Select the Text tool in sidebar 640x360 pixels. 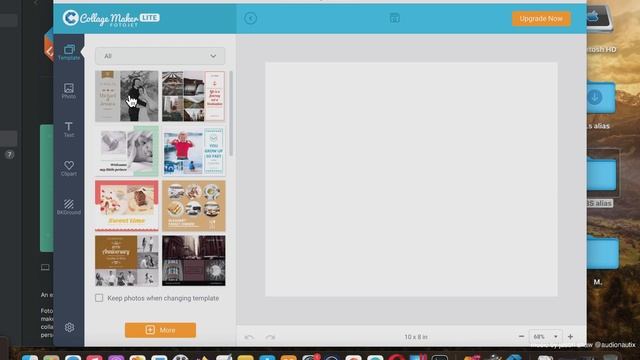pos(69,129)
